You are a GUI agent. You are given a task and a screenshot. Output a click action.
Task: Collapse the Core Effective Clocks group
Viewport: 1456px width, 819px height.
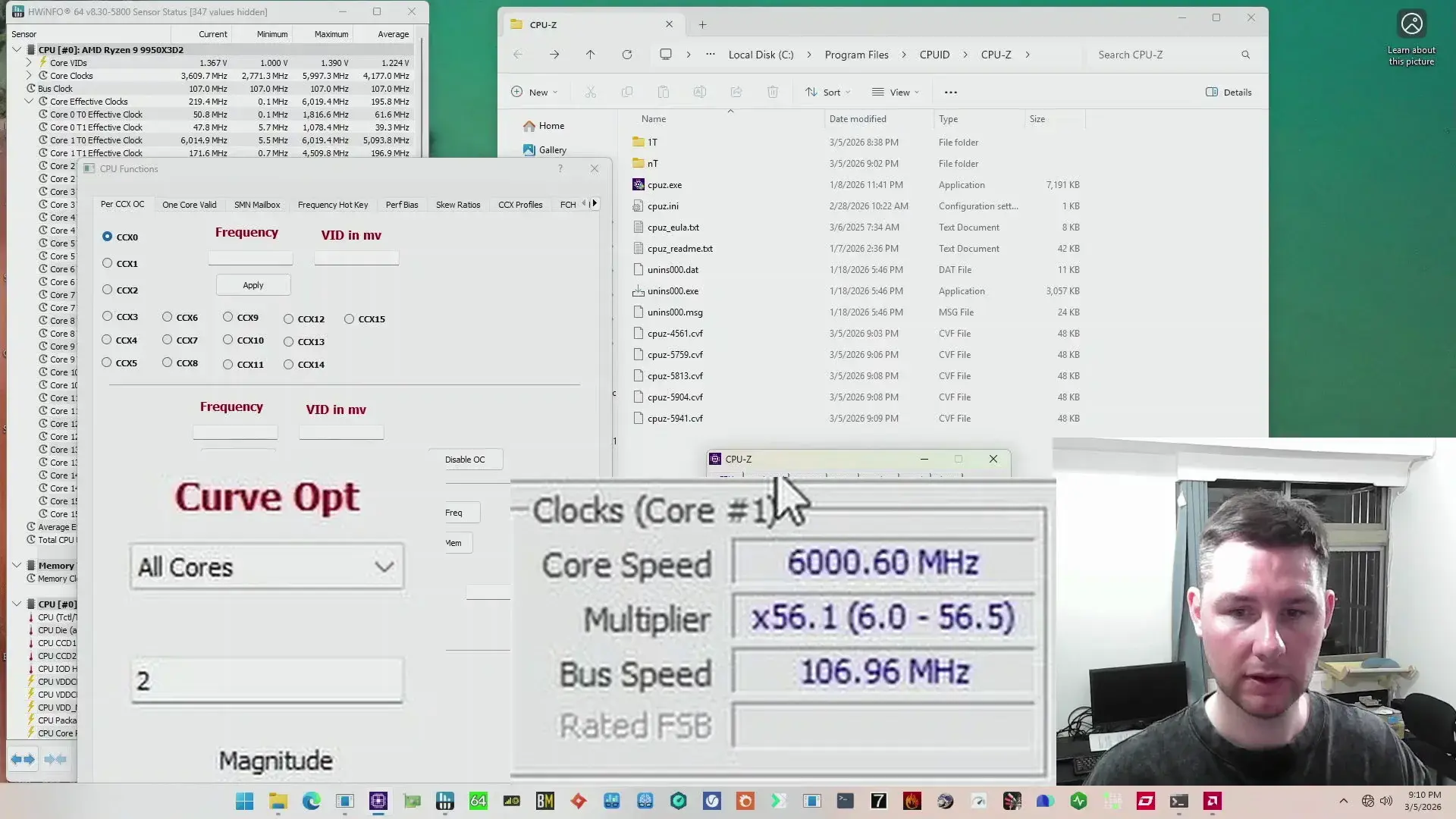coord(29,102)
